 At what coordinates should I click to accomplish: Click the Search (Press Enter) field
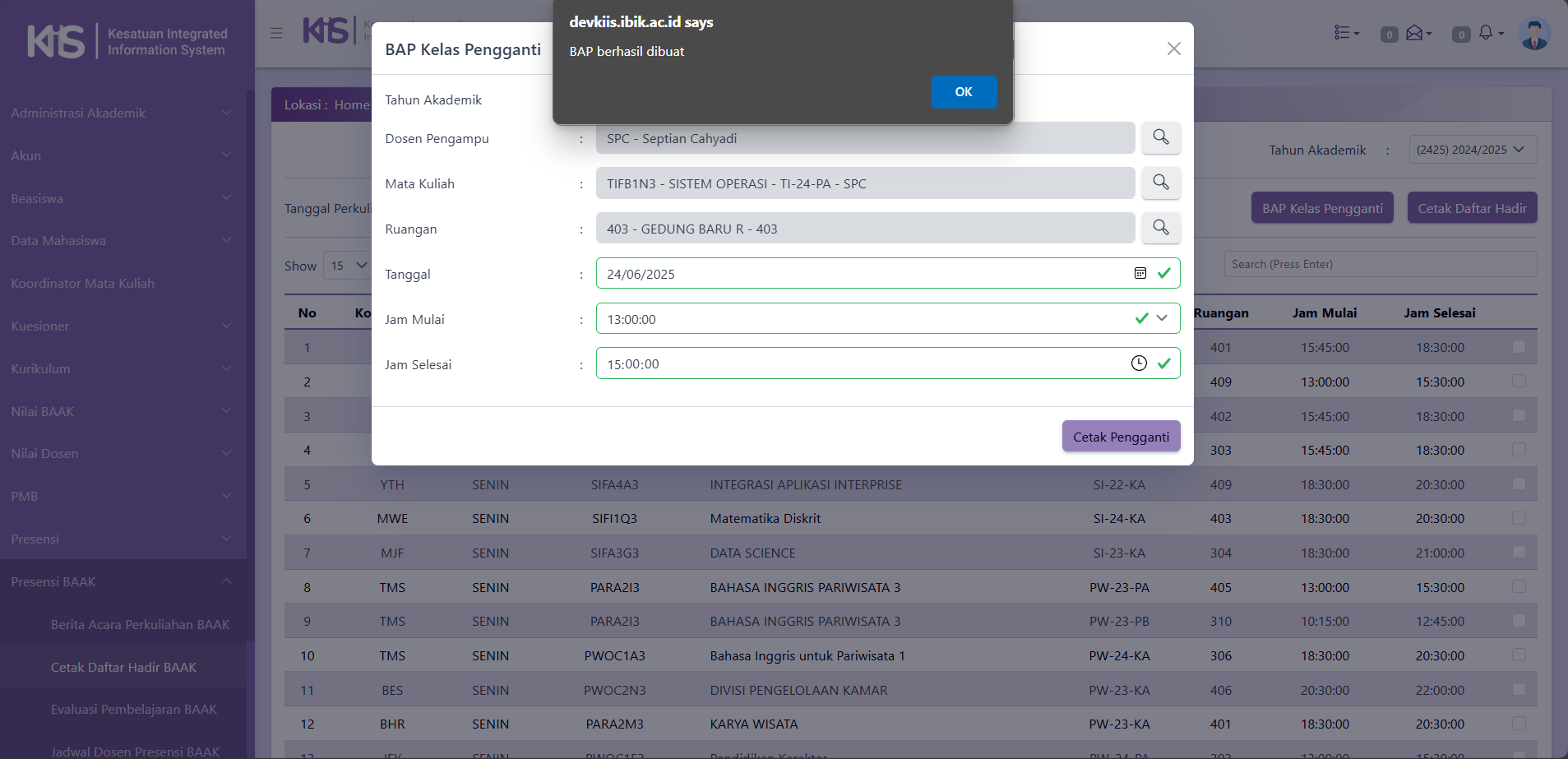[x=1380, y=264]
